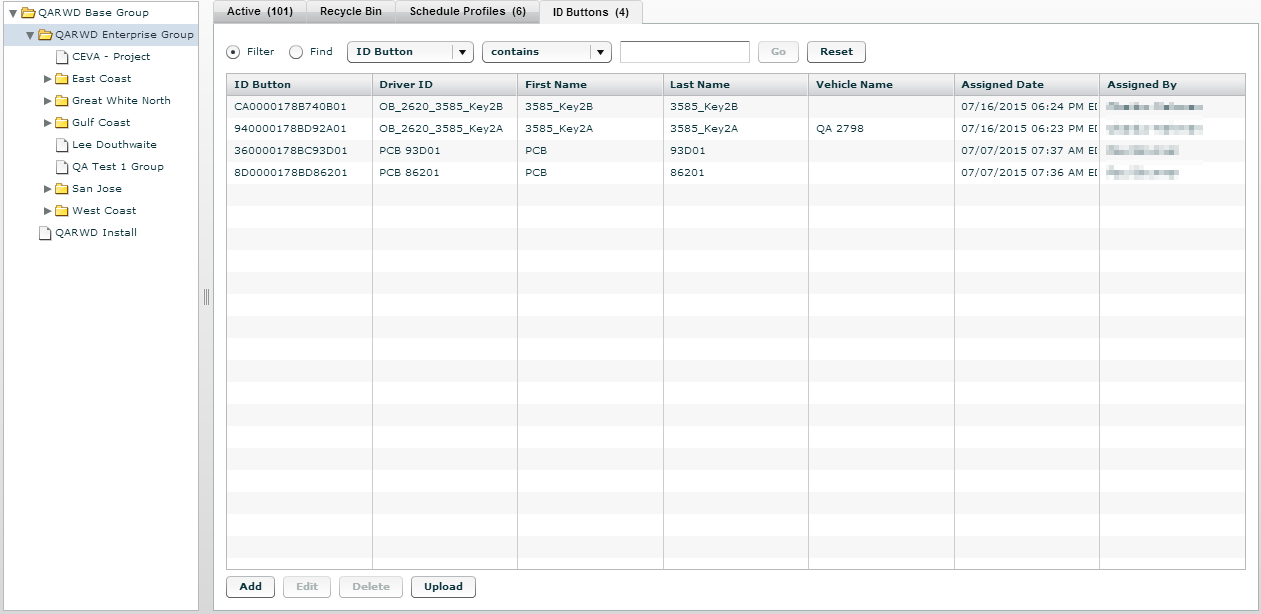Click the QA Test 1 Group document icon
Screen dimensions: 1261x614
[60, 166]
